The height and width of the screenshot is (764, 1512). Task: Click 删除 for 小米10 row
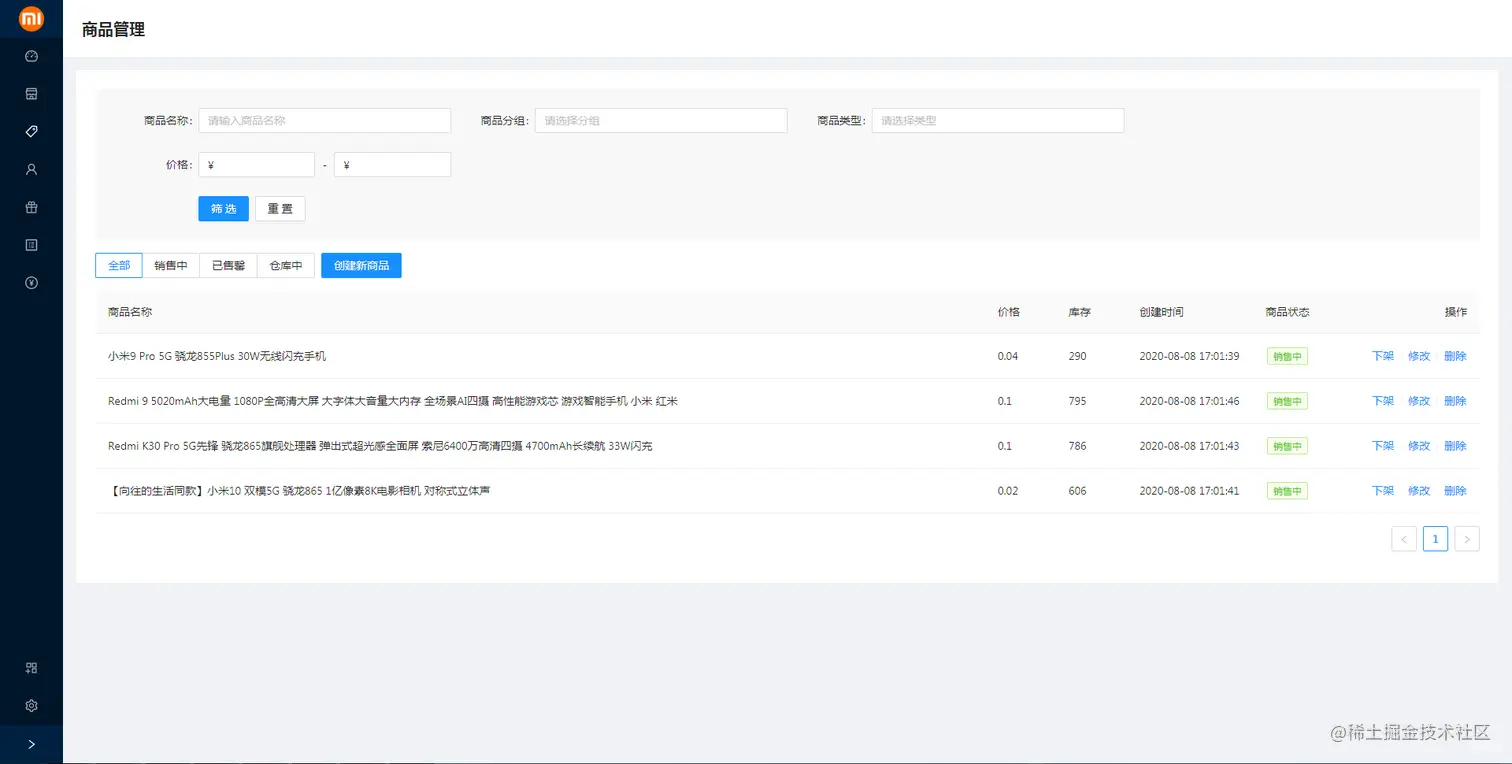tap(1455, 491)
